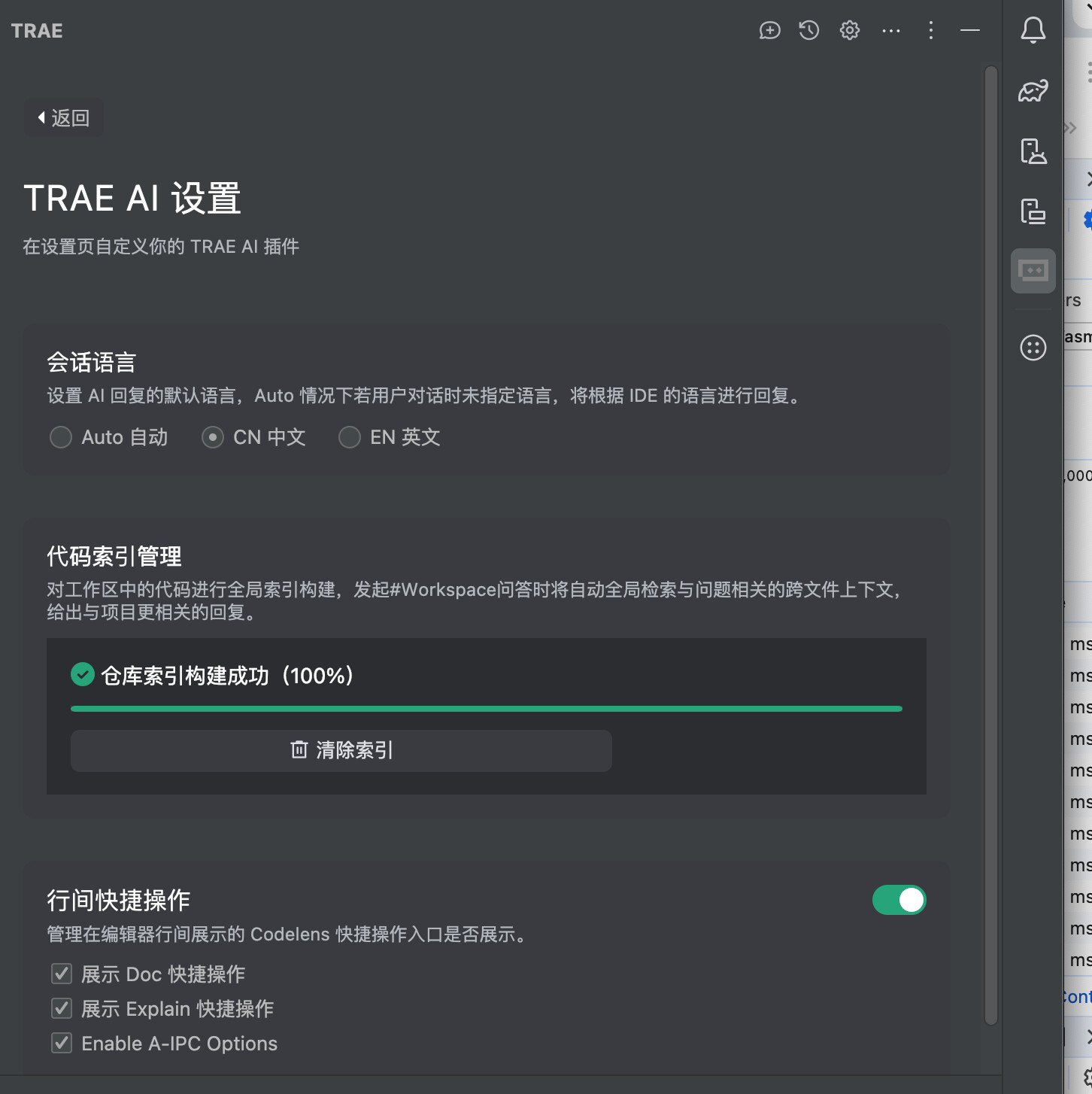The image size is (1092, 1094).
Task: Open the vertical three-dot options menu
Action: point(931,30)
